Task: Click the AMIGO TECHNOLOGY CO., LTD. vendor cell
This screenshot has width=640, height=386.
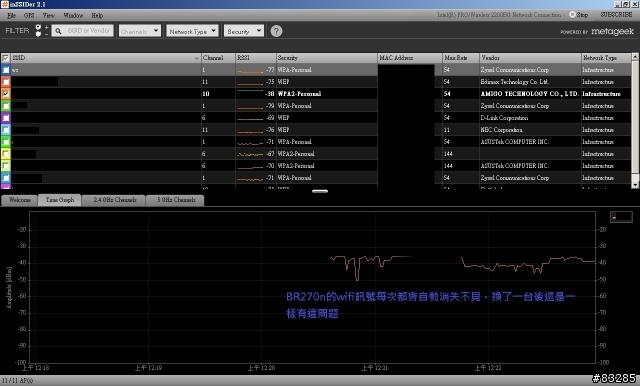Action: (x=529, y=94)
